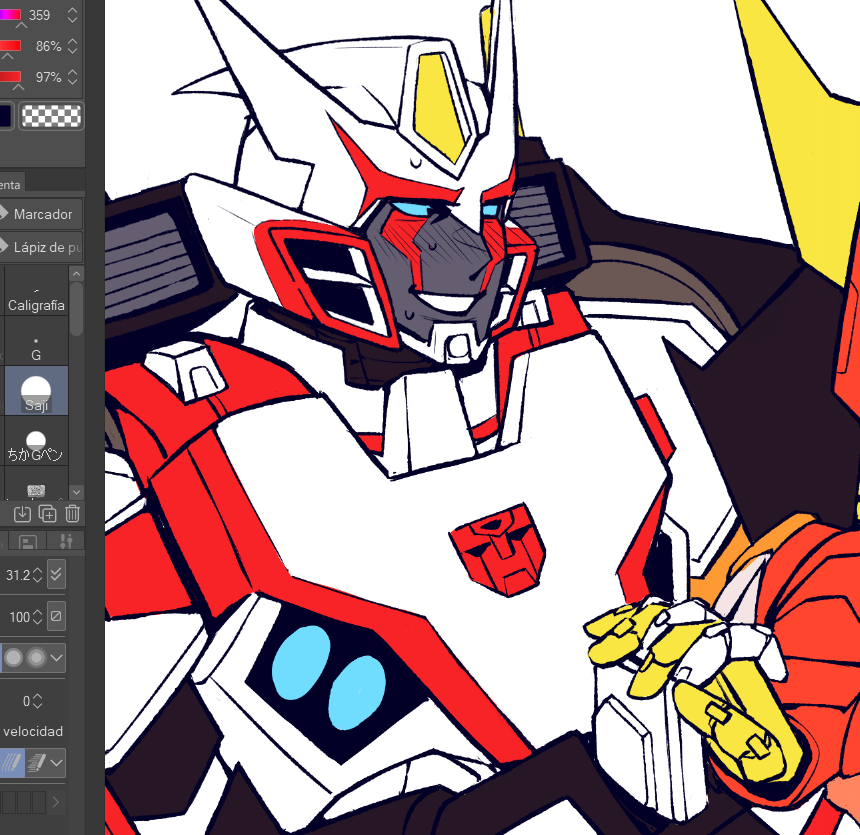860x835 pixels.
Task: Expand the stabilization mode dropdown
Action: pos(57,762)
